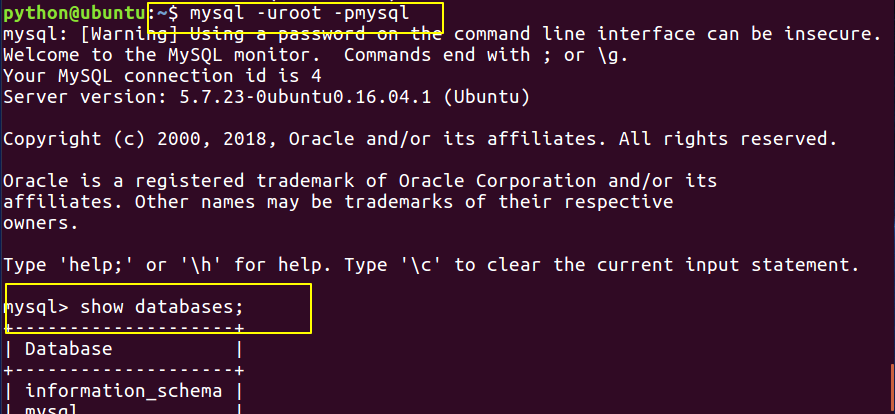Click the '(Ubuntu)' text in server version
This screenshot has width=895, height=414.
[x=487, y=97]
